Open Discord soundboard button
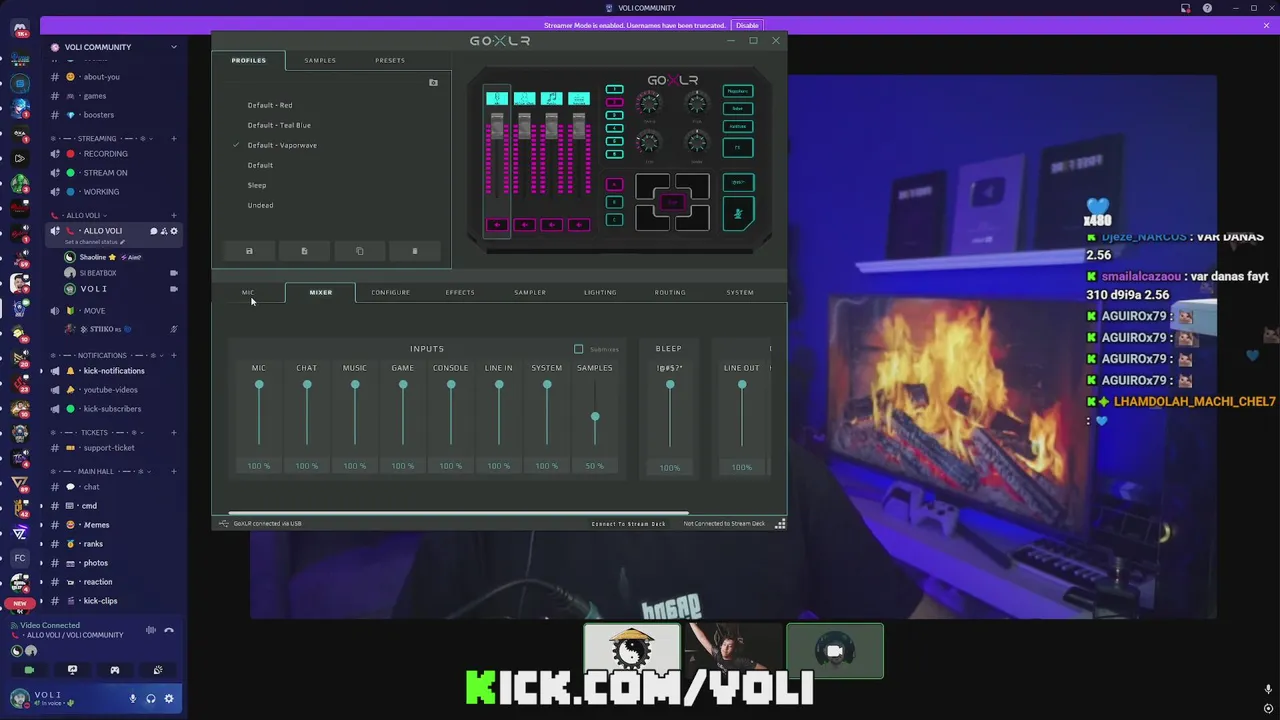The image size is (1280, 720). click(x=158, y=670)
